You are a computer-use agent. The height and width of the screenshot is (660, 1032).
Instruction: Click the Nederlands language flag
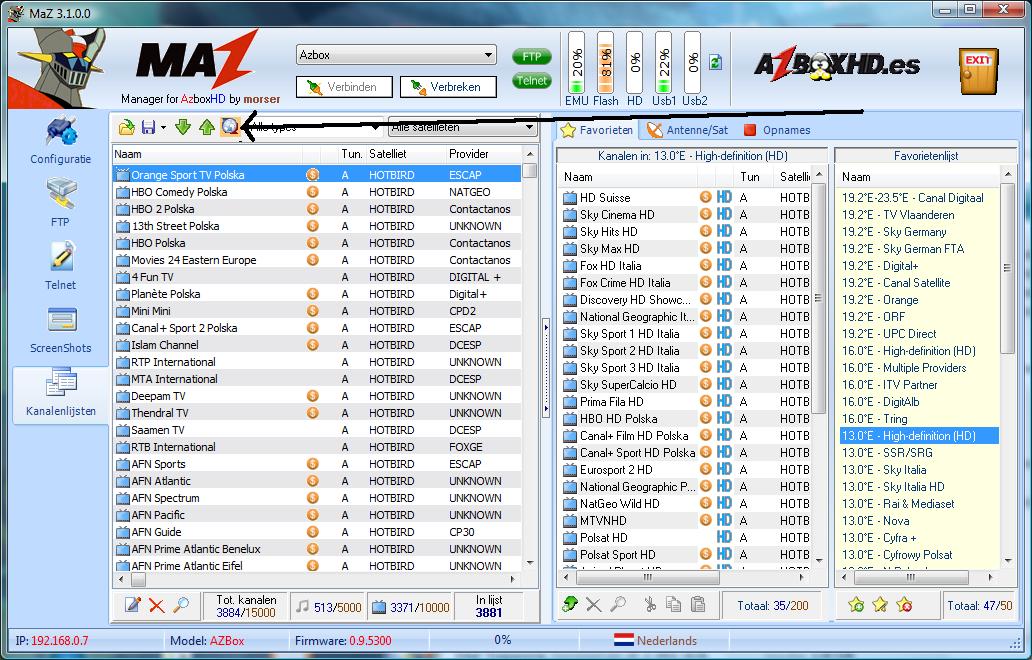tap(623, 640)
